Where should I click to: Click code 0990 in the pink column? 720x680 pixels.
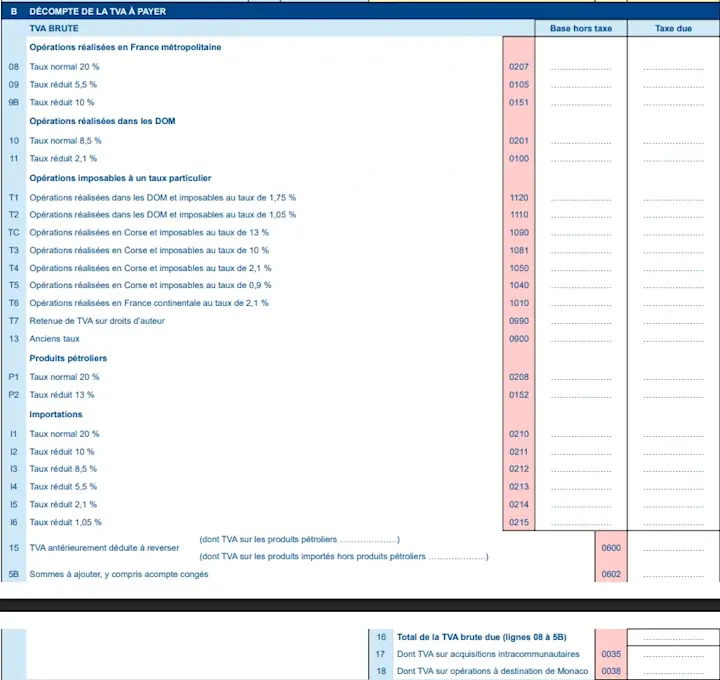(x=519, y=321)
